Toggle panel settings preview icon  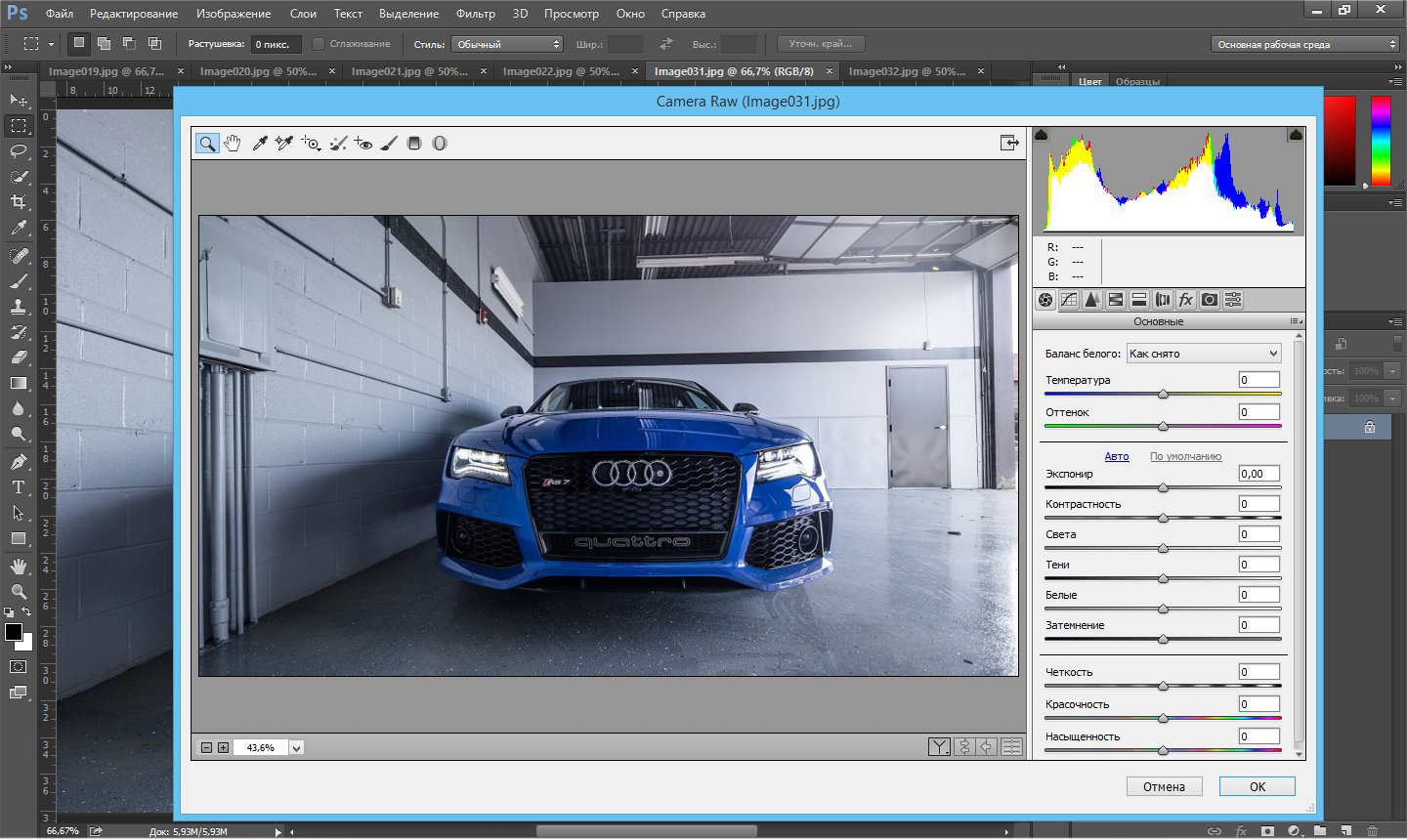pyautogui.click(x=1011, y=747)
